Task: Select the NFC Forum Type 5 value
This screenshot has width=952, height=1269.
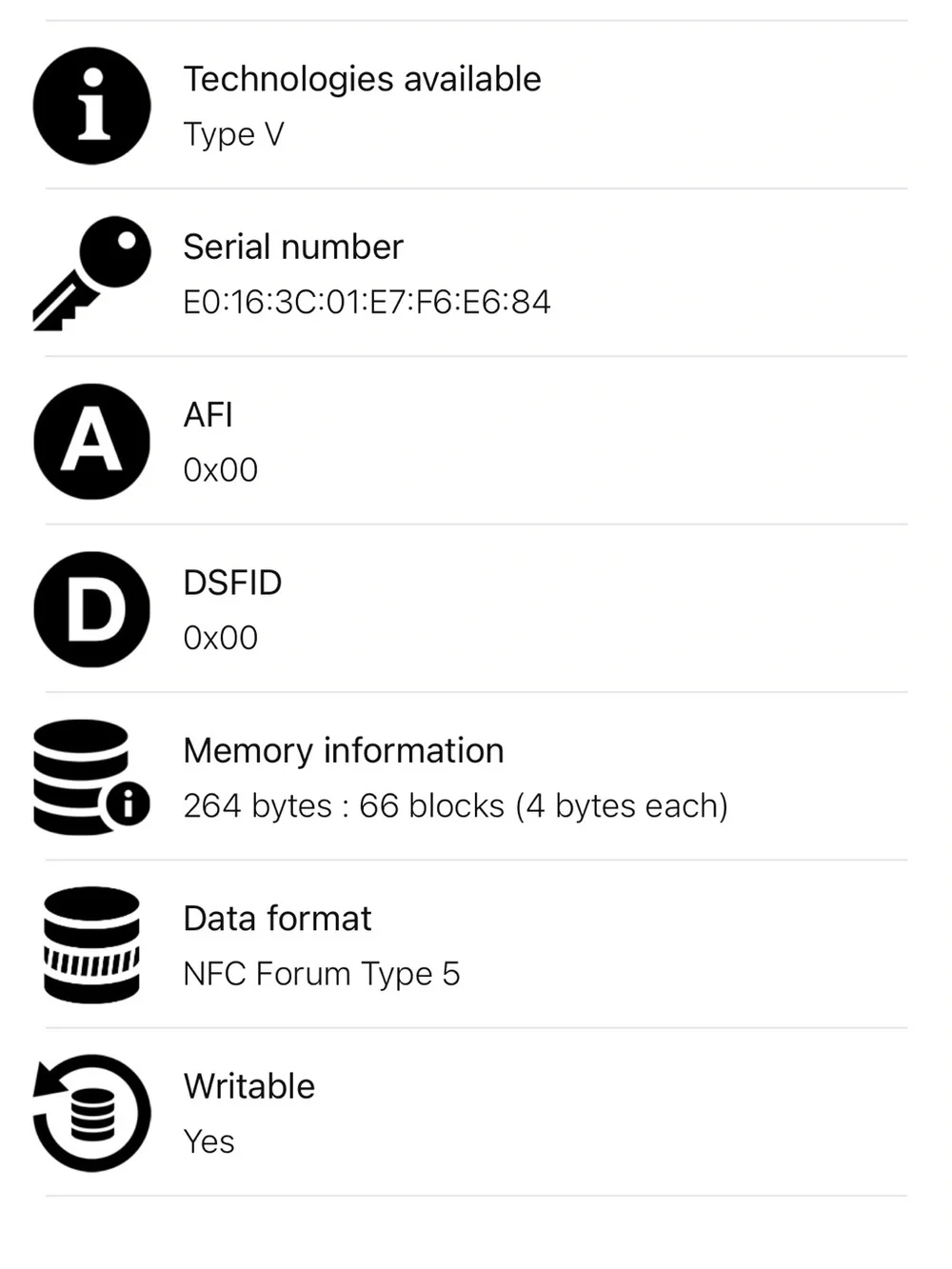Action: click(x=322, y=974)
